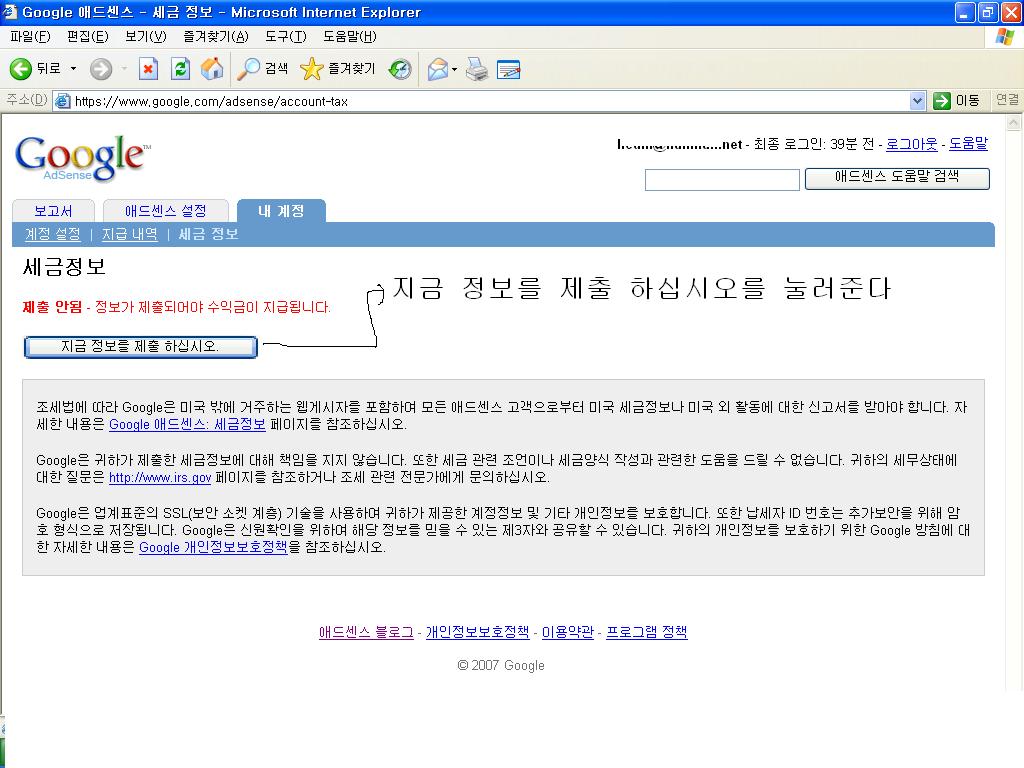Click the 애드센스 도움말 검색 button
The height and width of the screenshot is (768, 1024).
tap(897, 178)
